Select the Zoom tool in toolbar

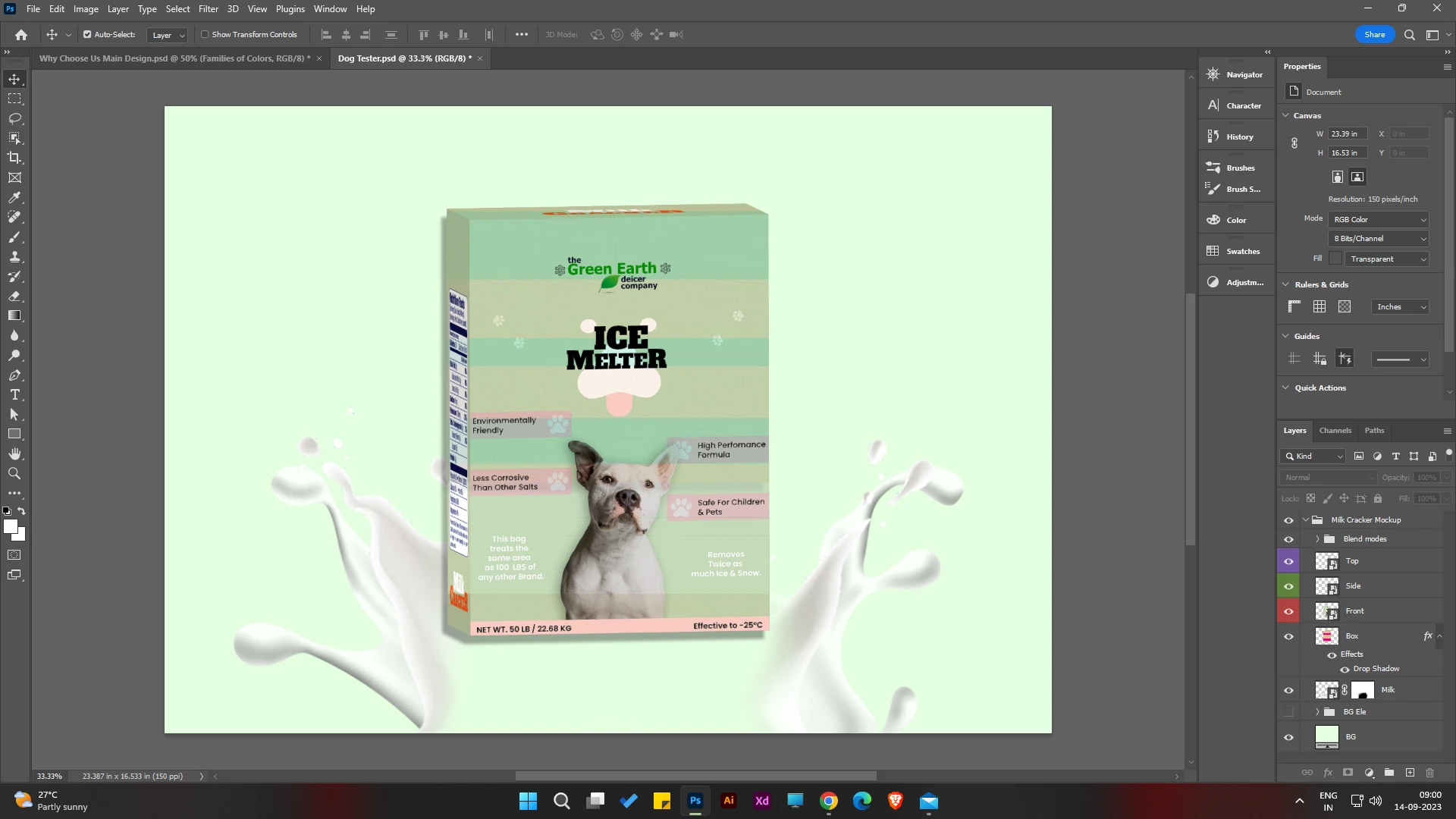point(14,473)
